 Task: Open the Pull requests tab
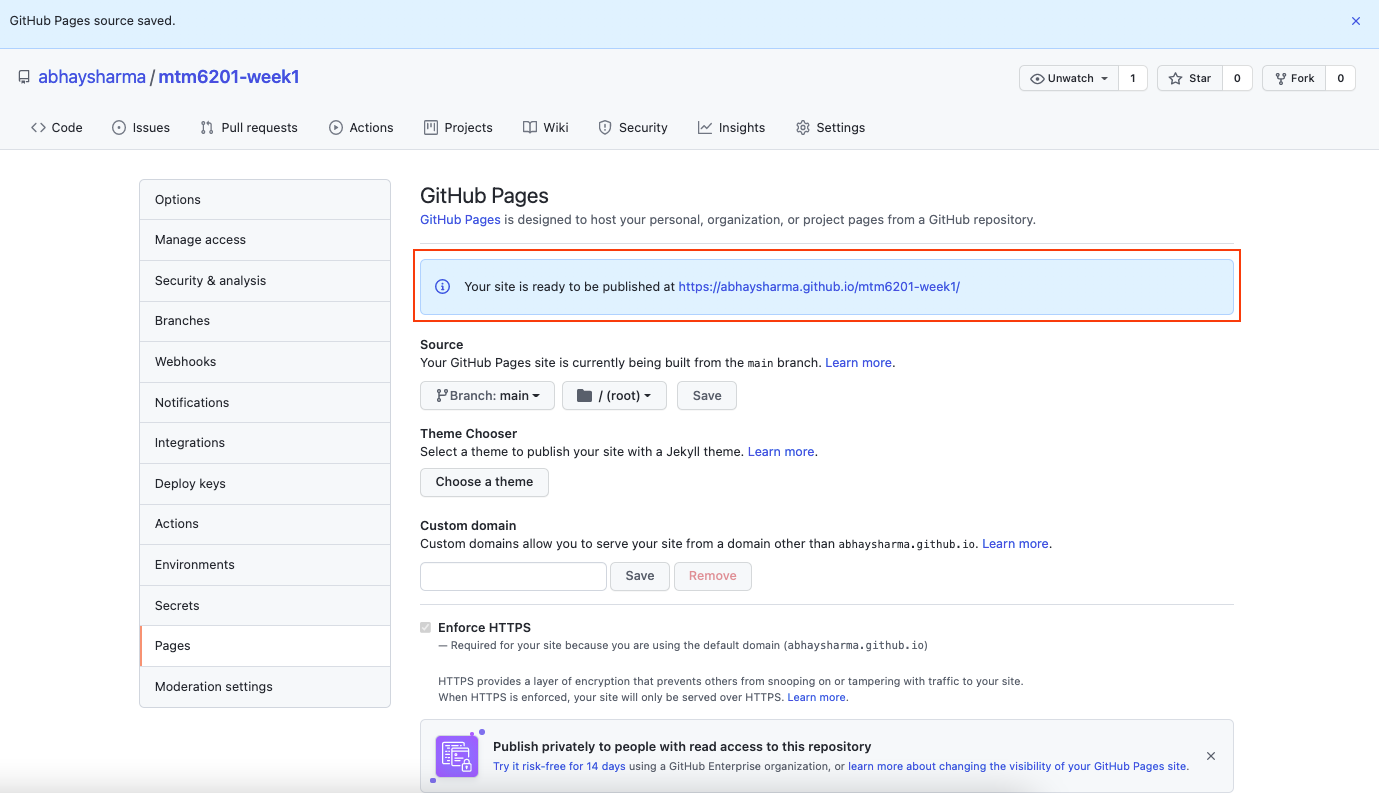pyautogui.click(x=249, y=127)
